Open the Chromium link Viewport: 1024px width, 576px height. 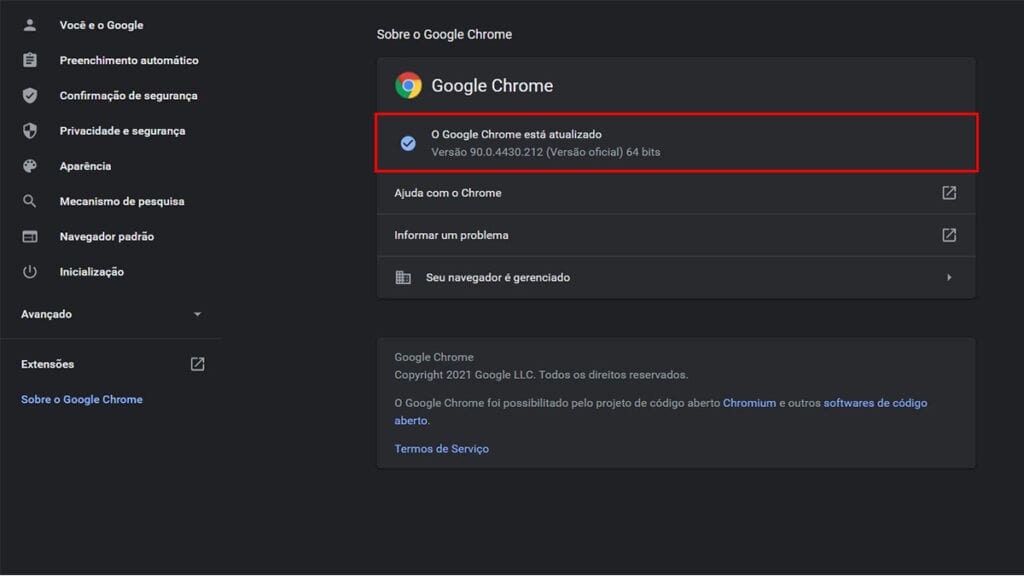tap(749, 403)
